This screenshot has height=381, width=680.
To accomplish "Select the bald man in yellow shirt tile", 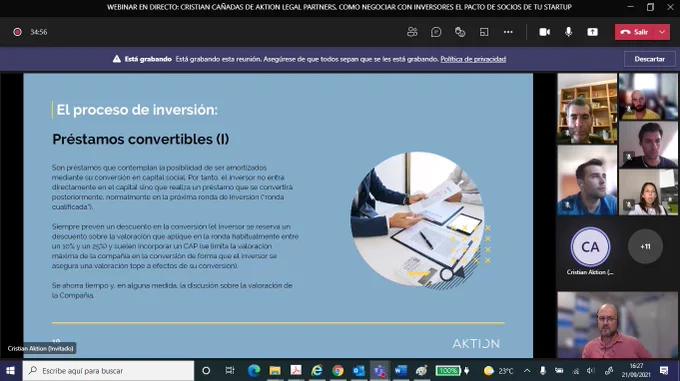I will pyautogui.click(x=648, y=97).
